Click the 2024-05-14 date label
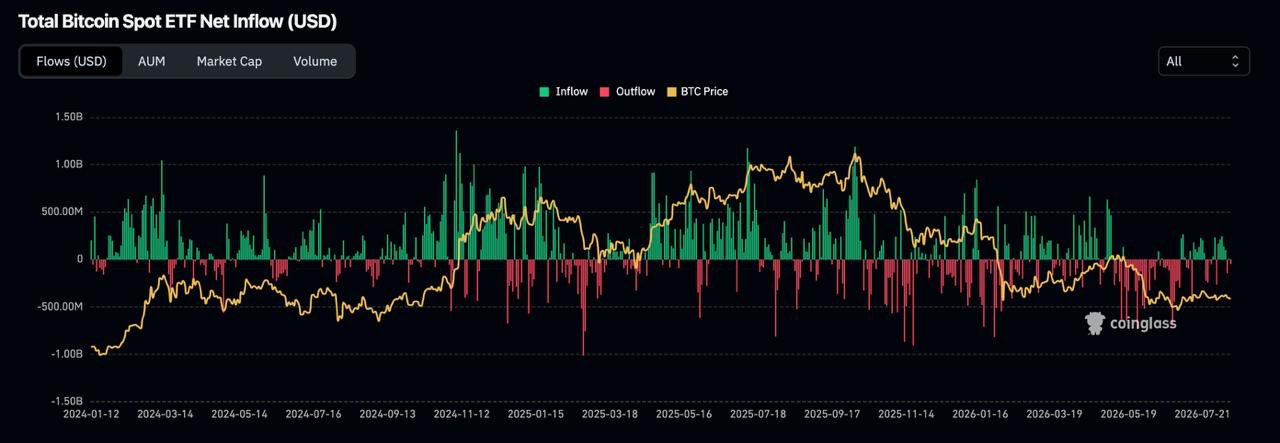Viewport: 1280px width, 443px height. pos(239,413)
